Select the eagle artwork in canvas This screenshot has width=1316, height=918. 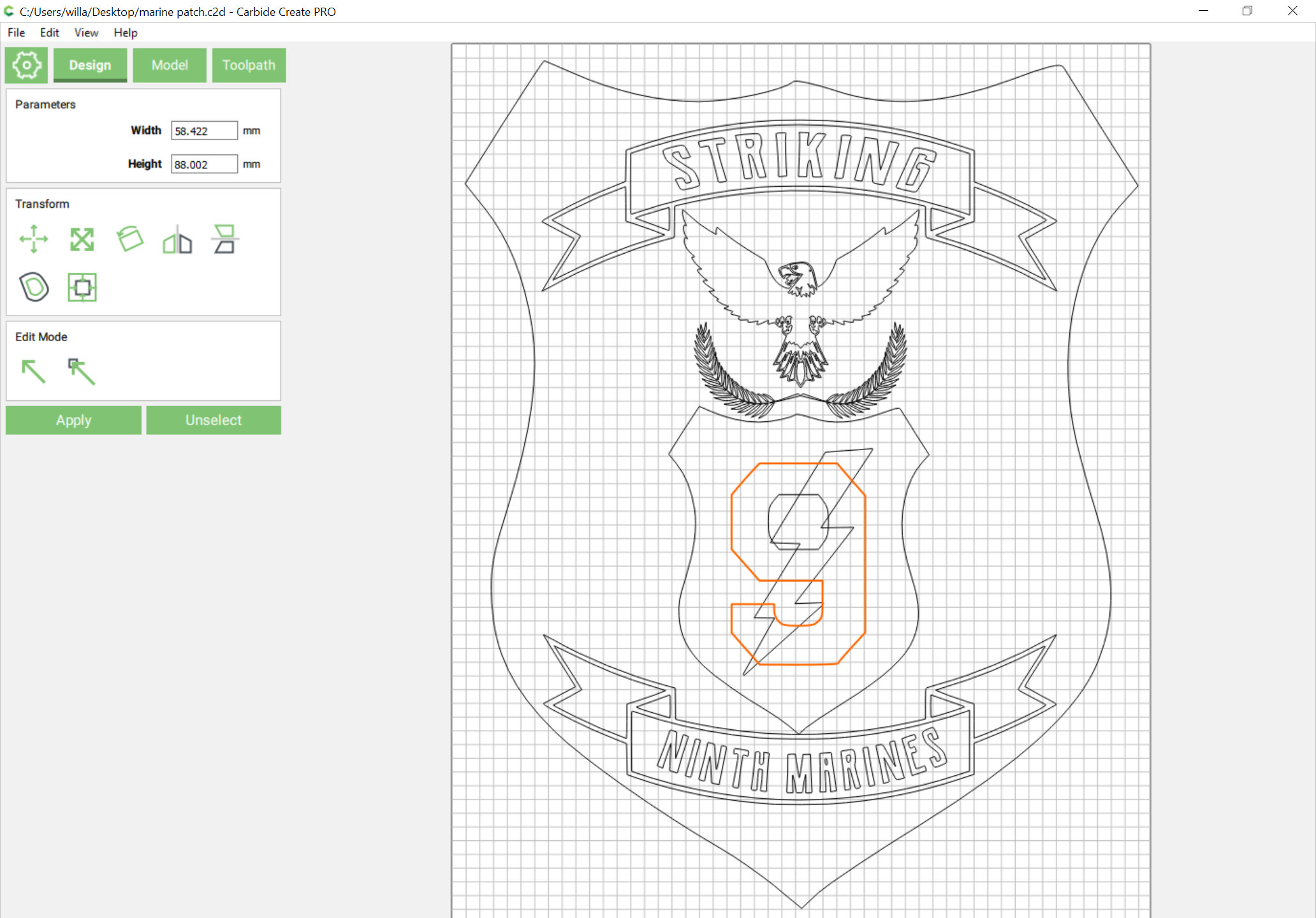tap(801, 300)
